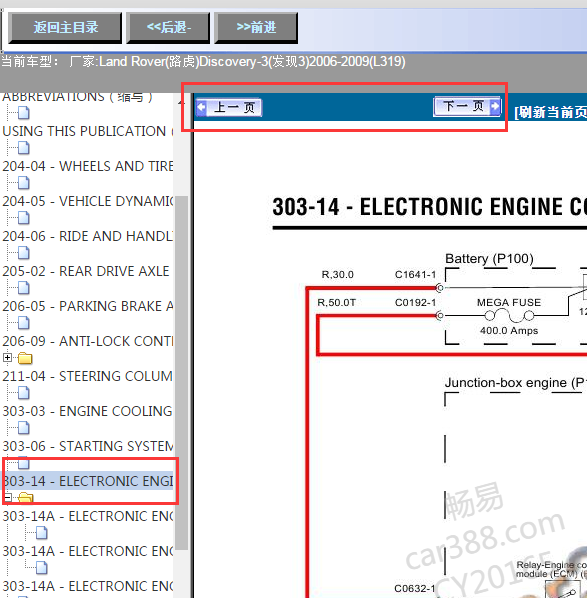Screen dimensions: 587x598
Task: Collapse the 303-14 ELECTRONIC ENGINE folder minus box
Action: click(x=7, y=497)
